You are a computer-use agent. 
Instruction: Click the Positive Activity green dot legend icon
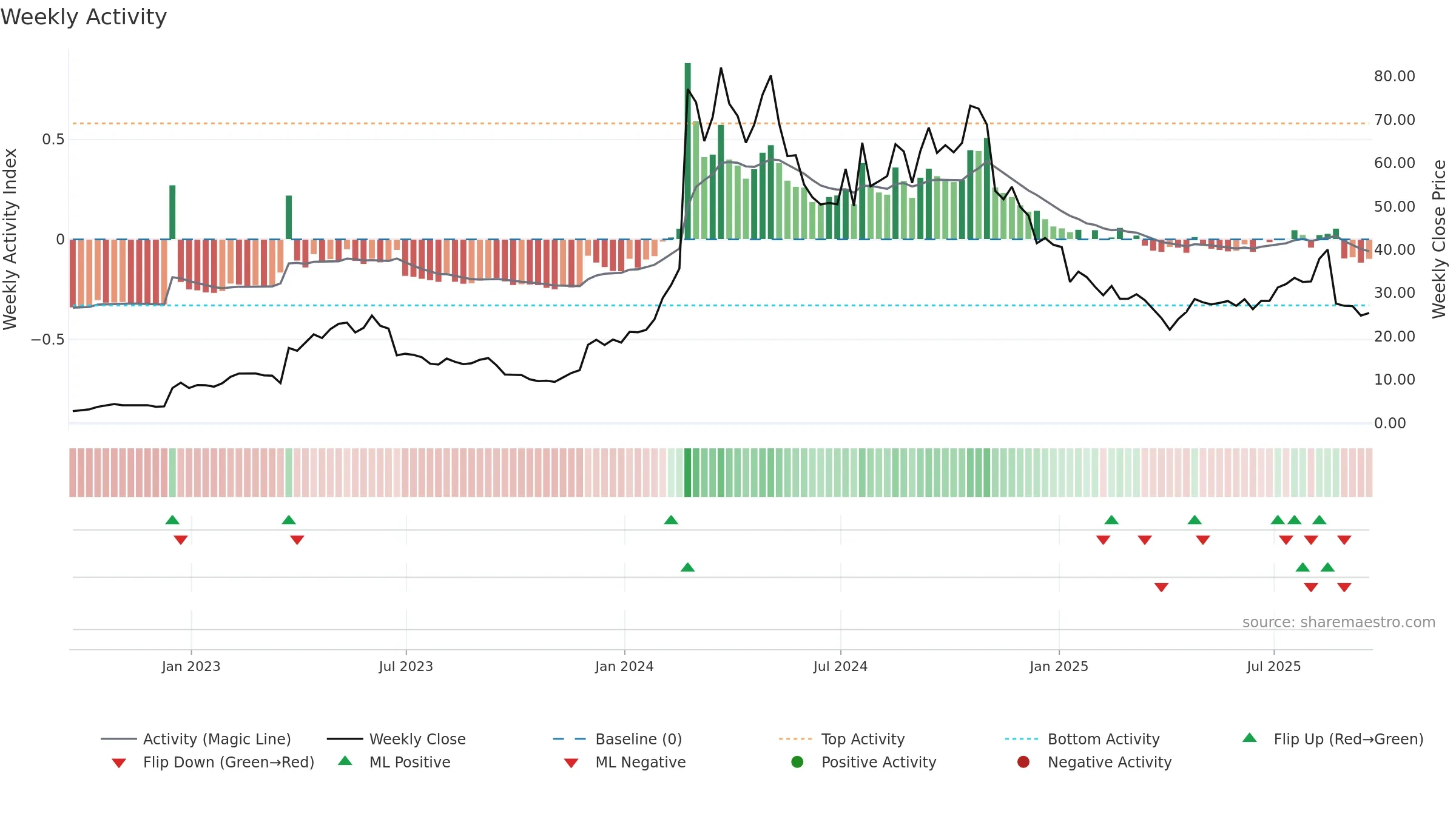point(797,762)
